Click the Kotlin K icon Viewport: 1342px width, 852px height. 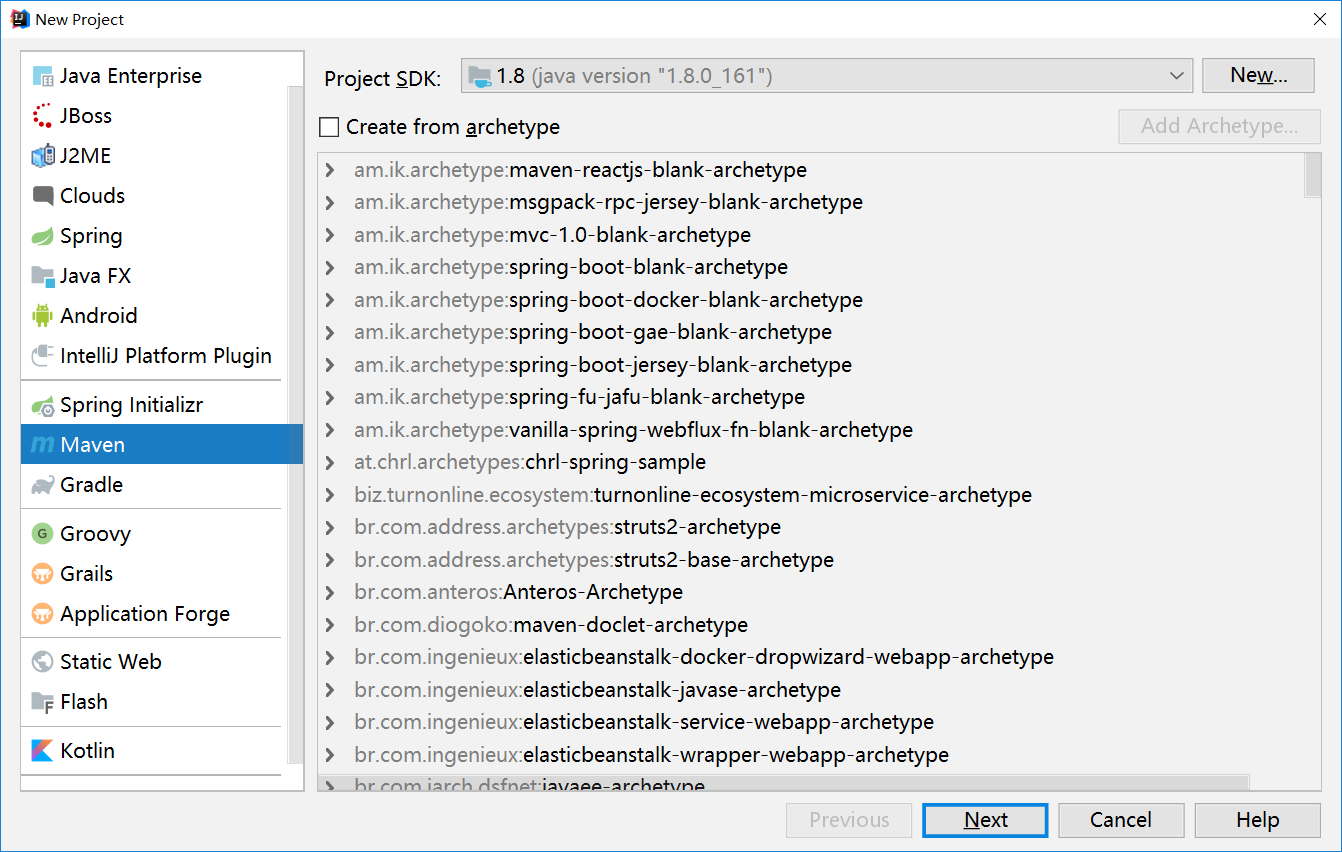tap(43, 751)
